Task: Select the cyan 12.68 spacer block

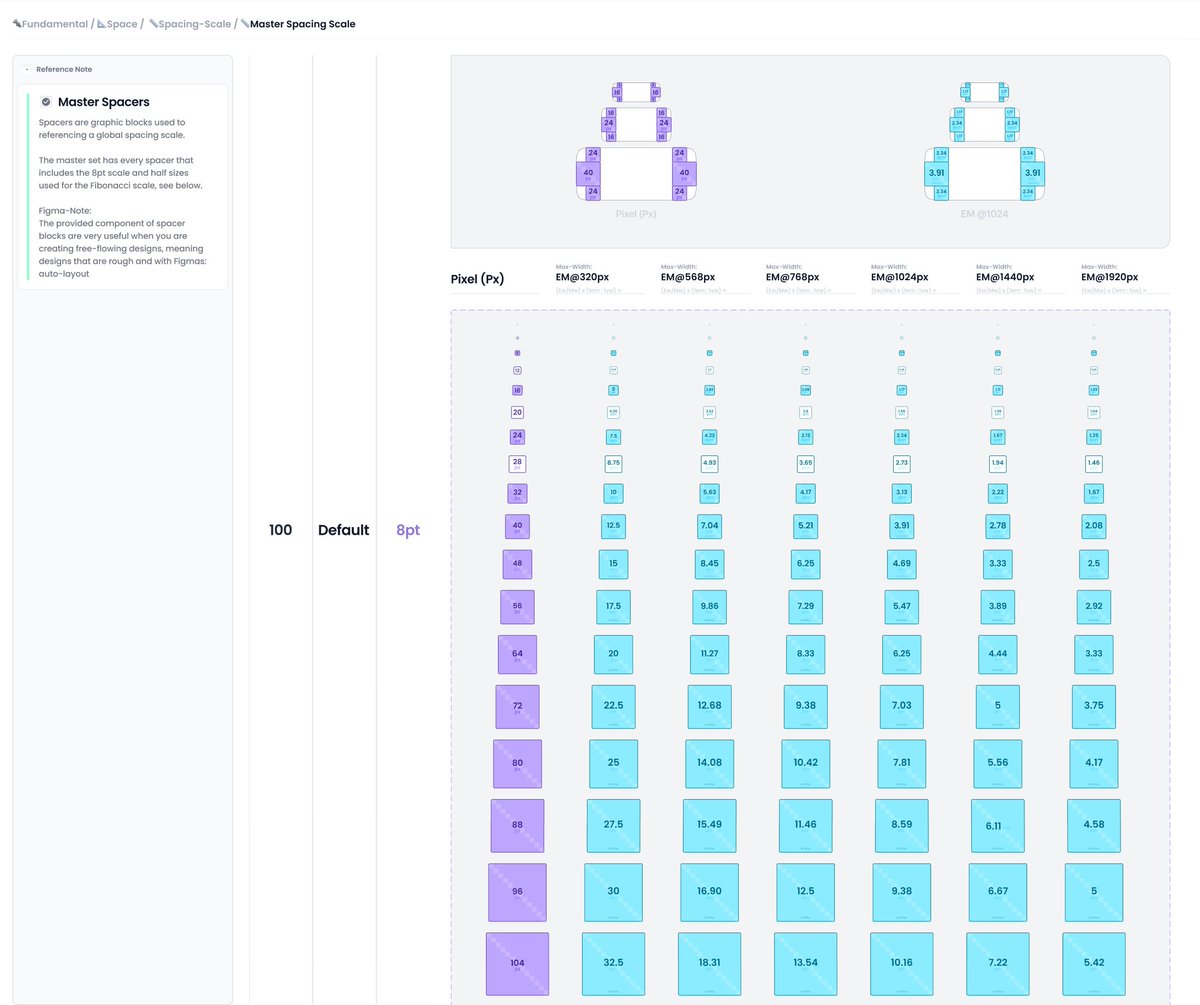Action: pyautogui.click(x=709, y=706)
